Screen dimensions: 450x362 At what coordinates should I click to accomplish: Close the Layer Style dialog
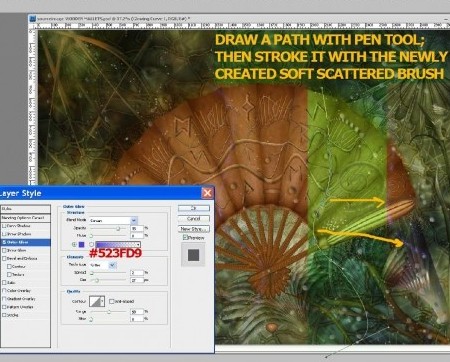[x=207, y=193]
